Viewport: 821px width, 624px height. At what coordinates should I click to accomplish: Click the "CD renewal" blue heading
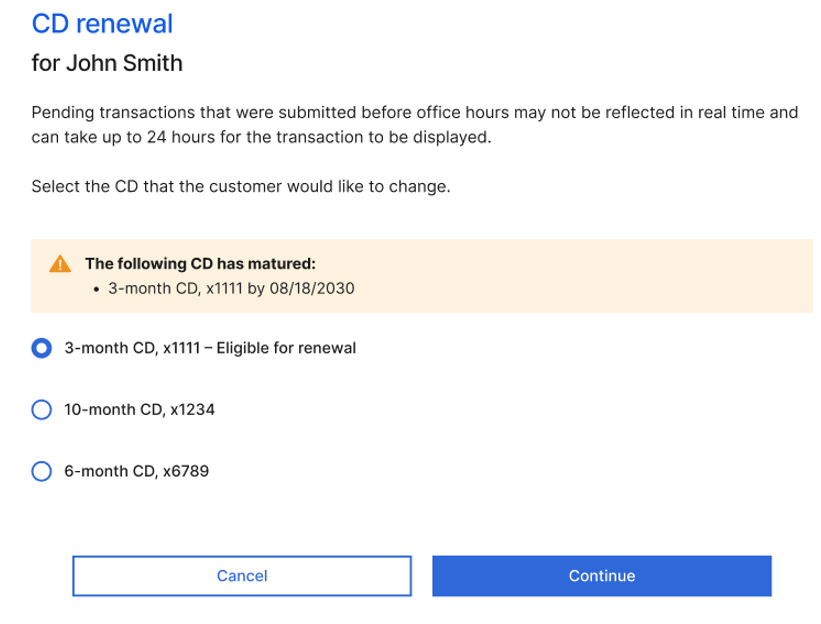(x=102, y=24)
